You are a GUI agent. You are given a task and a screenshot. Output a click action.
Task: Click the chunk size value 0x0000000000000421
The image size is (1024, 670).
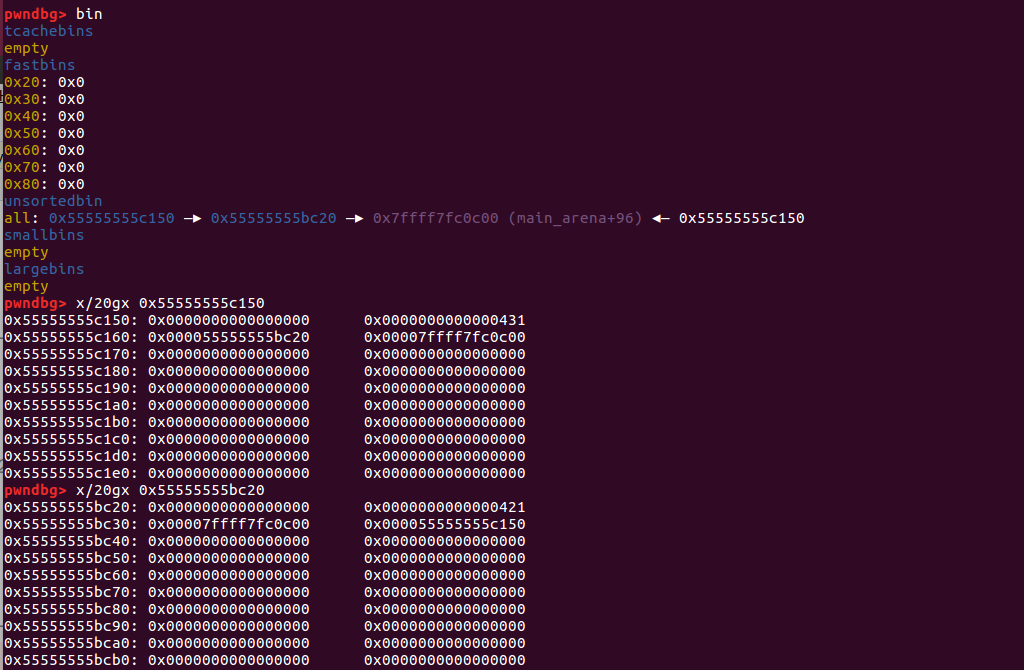(x=444, y=507)
